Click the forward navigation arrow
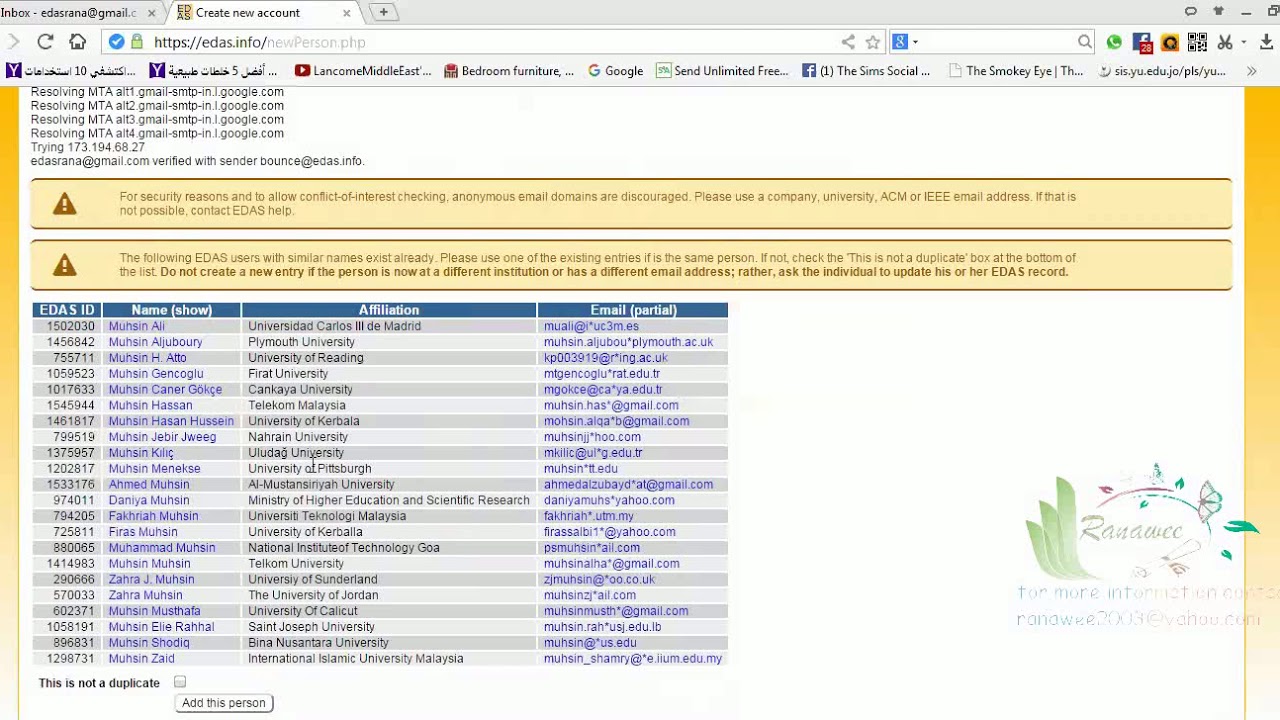Image resolution: width=1280 pixels, height=720 pixels. click(x=13, y=42)
